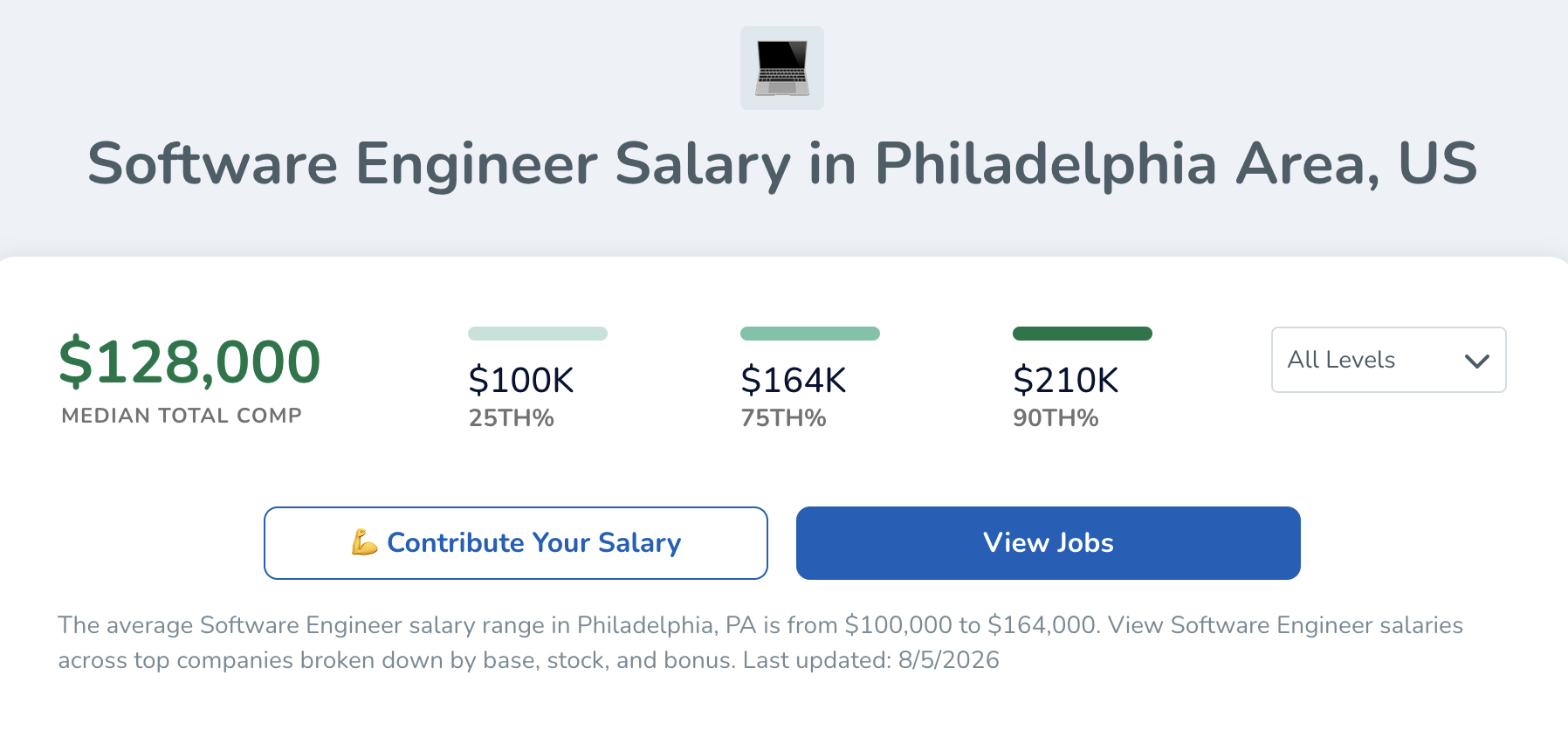Click the flexed bicep emoji icon

[x=364, y=542]
